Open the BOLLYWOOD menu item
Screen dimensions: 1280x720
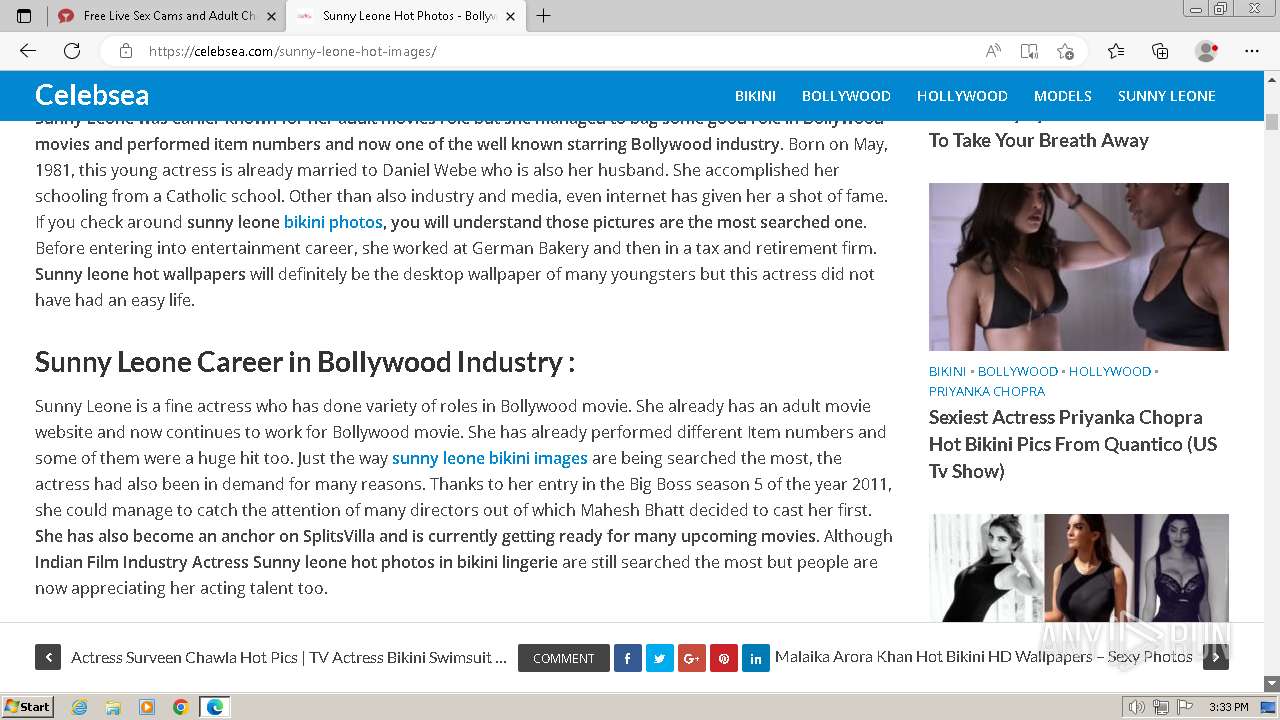846,96
